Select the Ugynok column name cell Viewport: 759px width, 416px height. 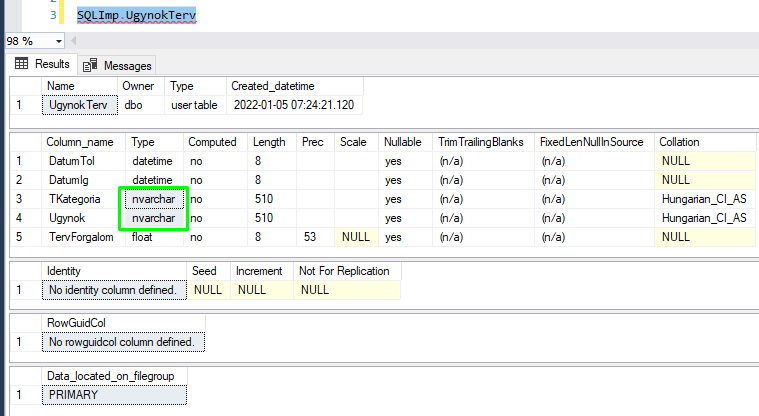(83, 218)
